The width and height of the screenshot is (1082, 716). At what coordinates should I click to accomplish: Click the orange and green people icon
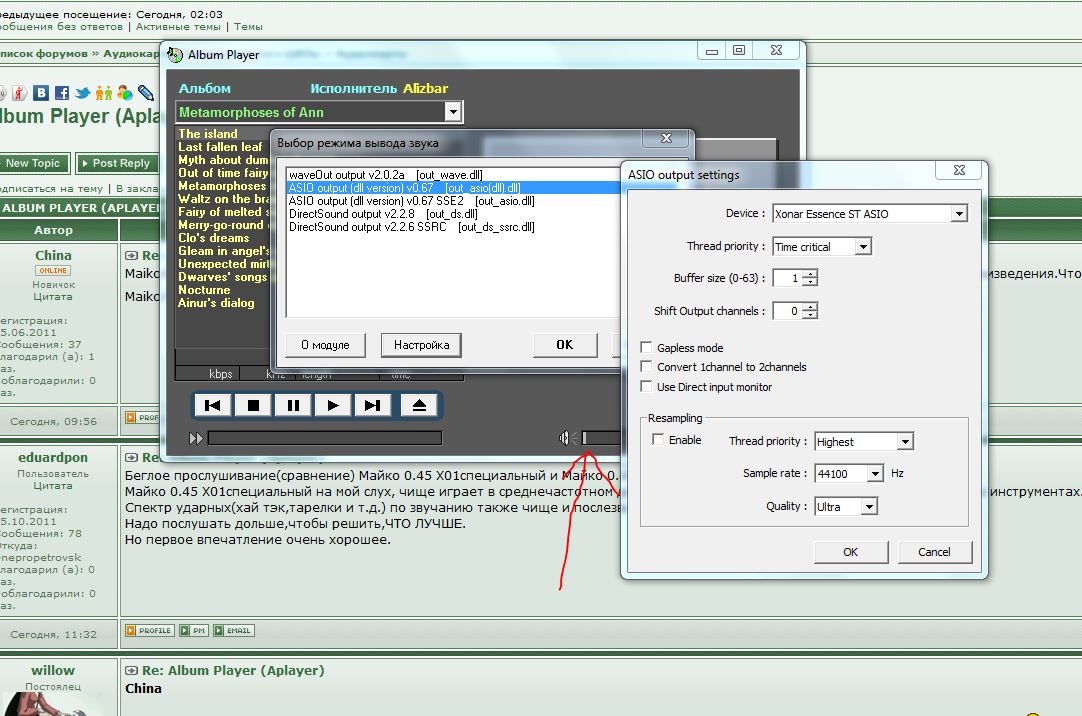[x=104, y=93]
